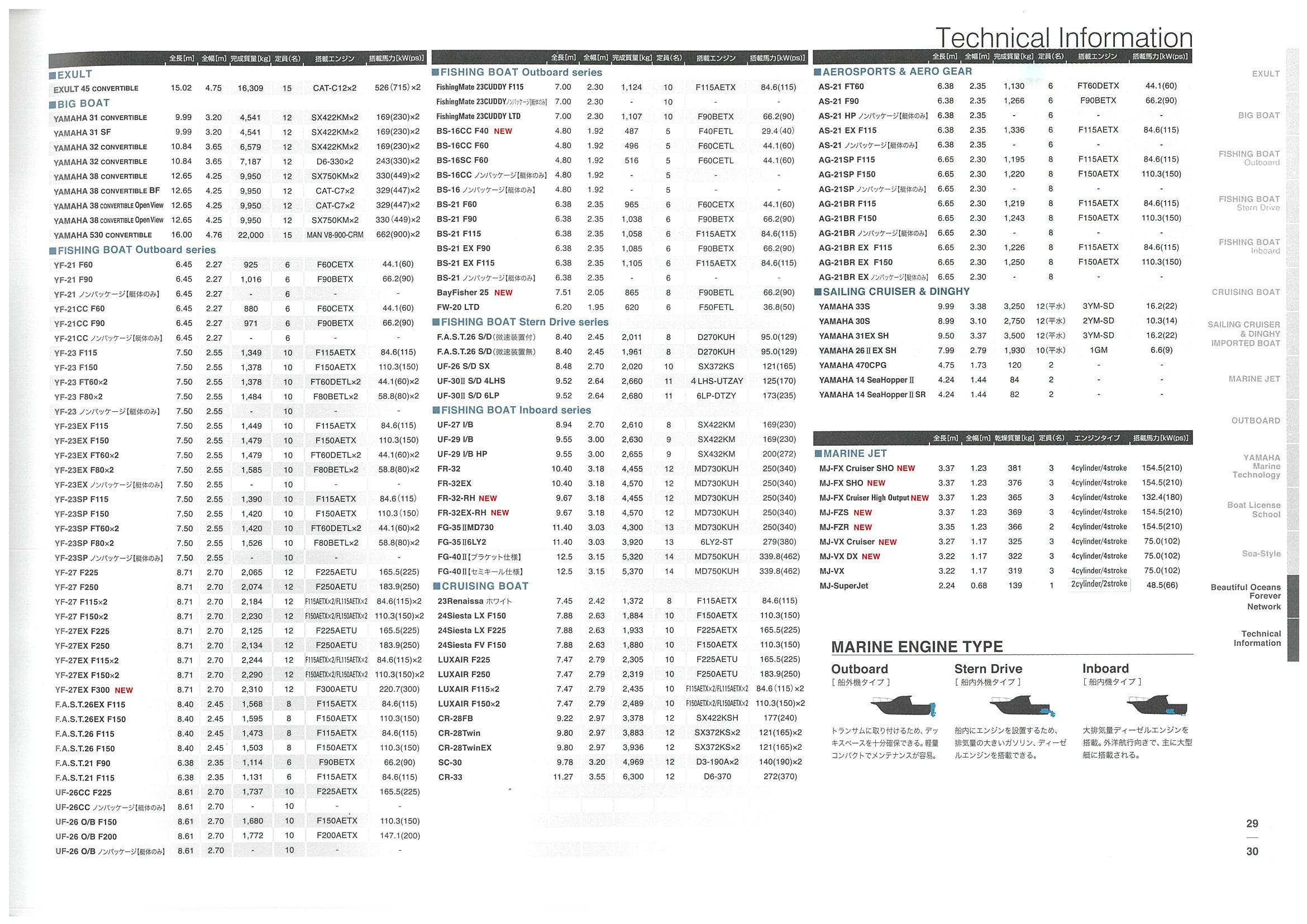
Task: Open FISHING BOAT Inboard index tab
Action: [x=1249, y=246]
